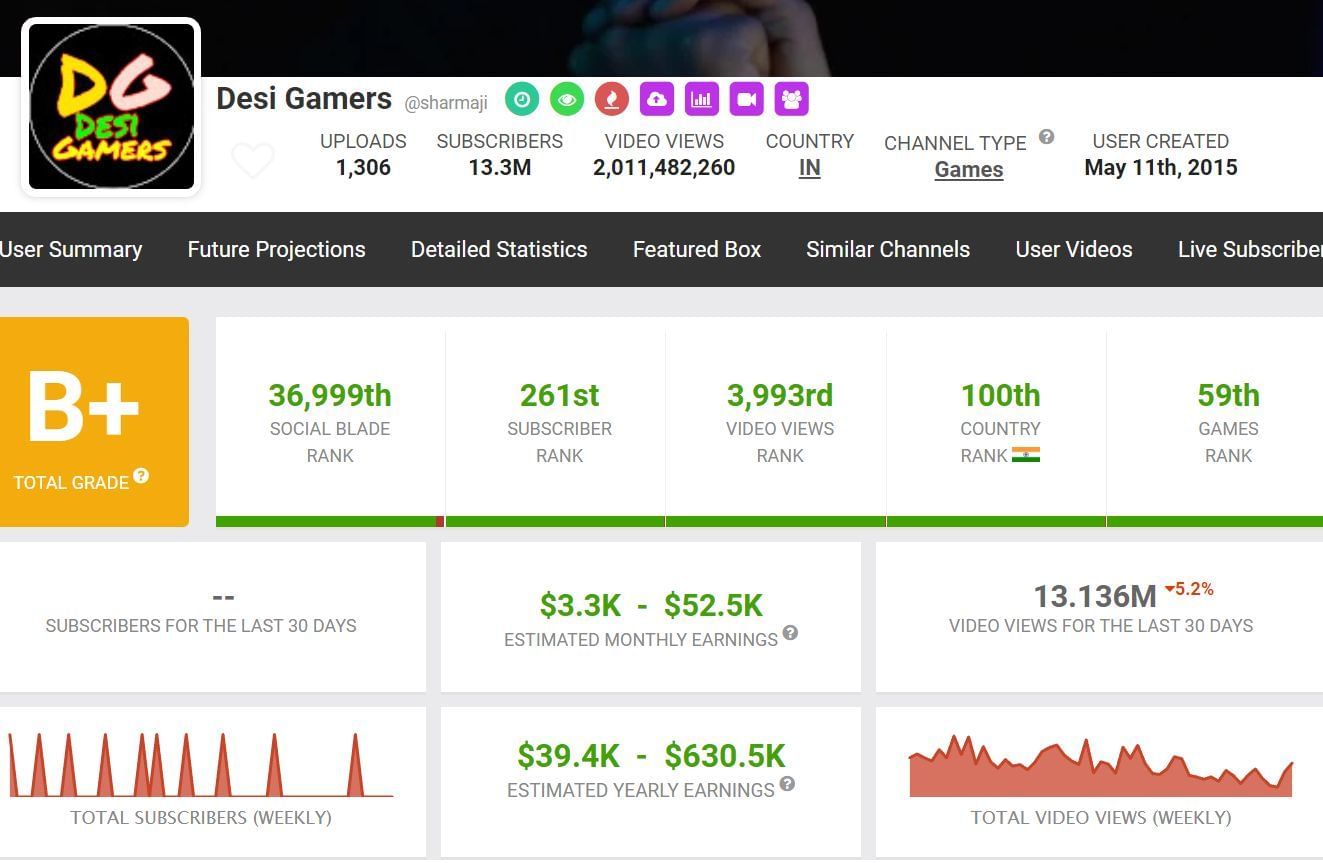Click the Games channel type link
The height and width of the screenshot is (863, 1323).
tap(968, 170)
